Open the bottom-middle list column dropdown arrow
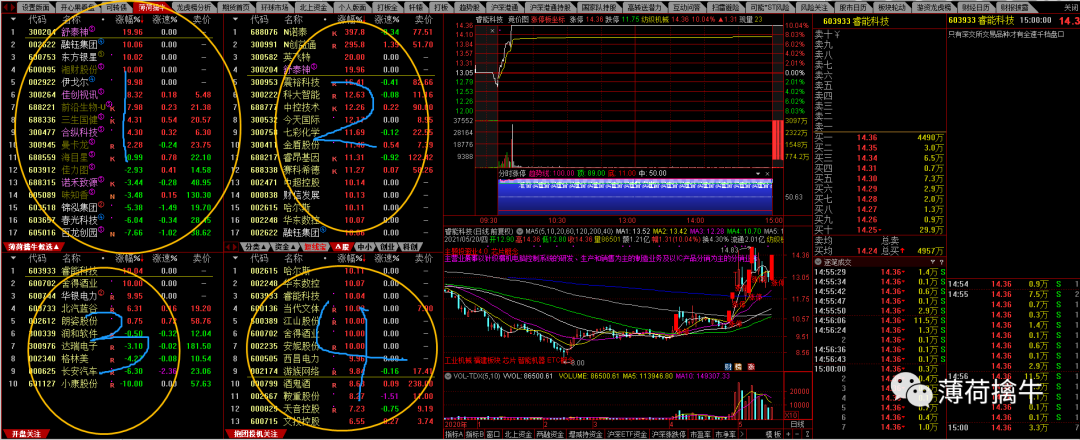Viewport: 1080px width, 440px height. [235, 258]
